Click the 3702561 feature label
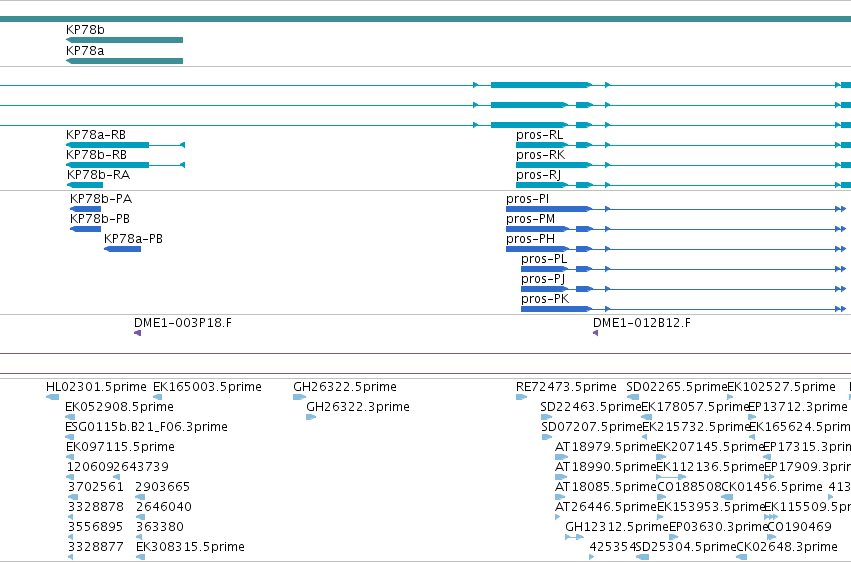Viewport: 851px width, 562px height. [x=96, y=487]
